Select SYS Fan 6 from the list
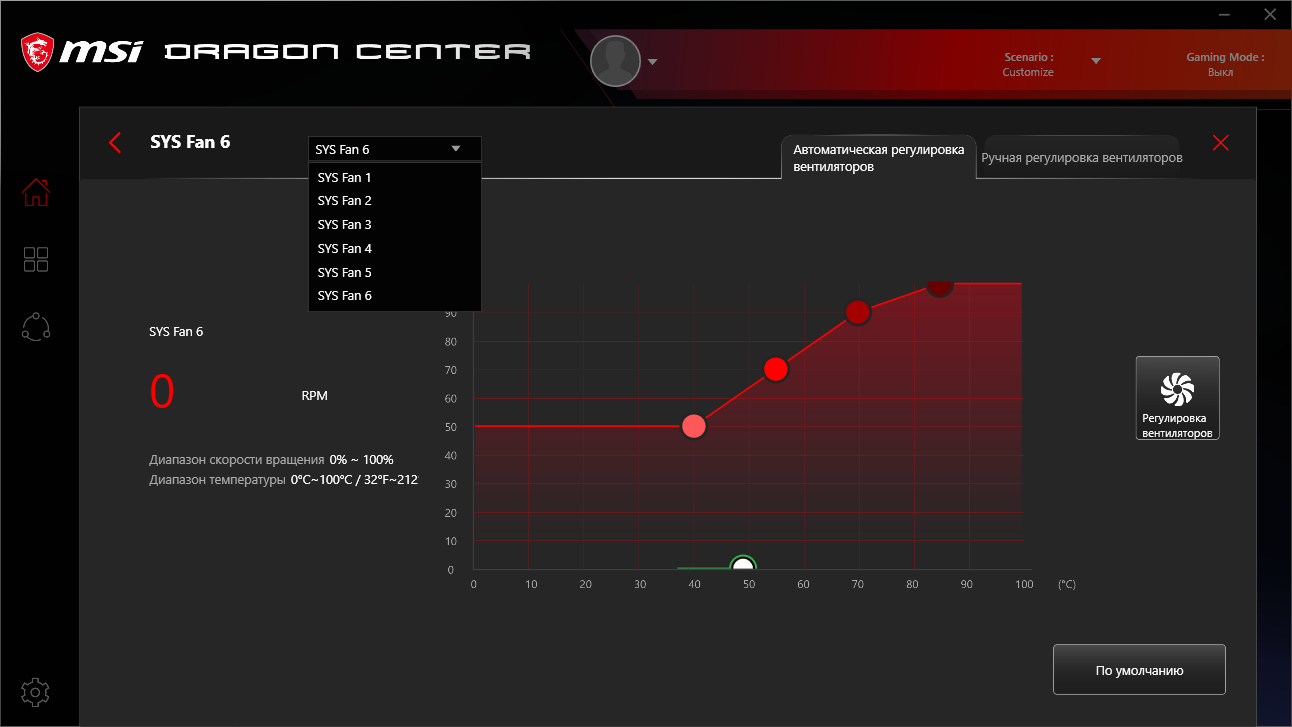 coord(395,296)
